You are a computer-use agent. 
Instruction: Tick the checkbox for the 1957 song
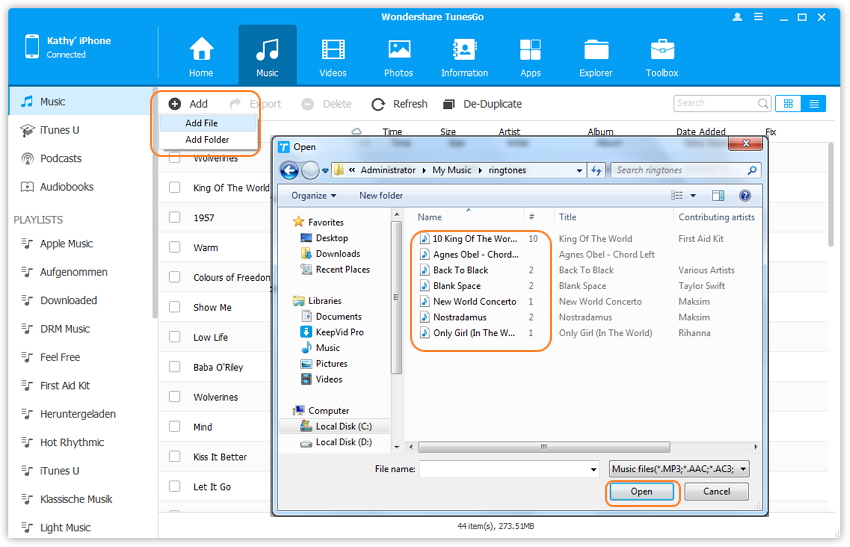[175, 218]
